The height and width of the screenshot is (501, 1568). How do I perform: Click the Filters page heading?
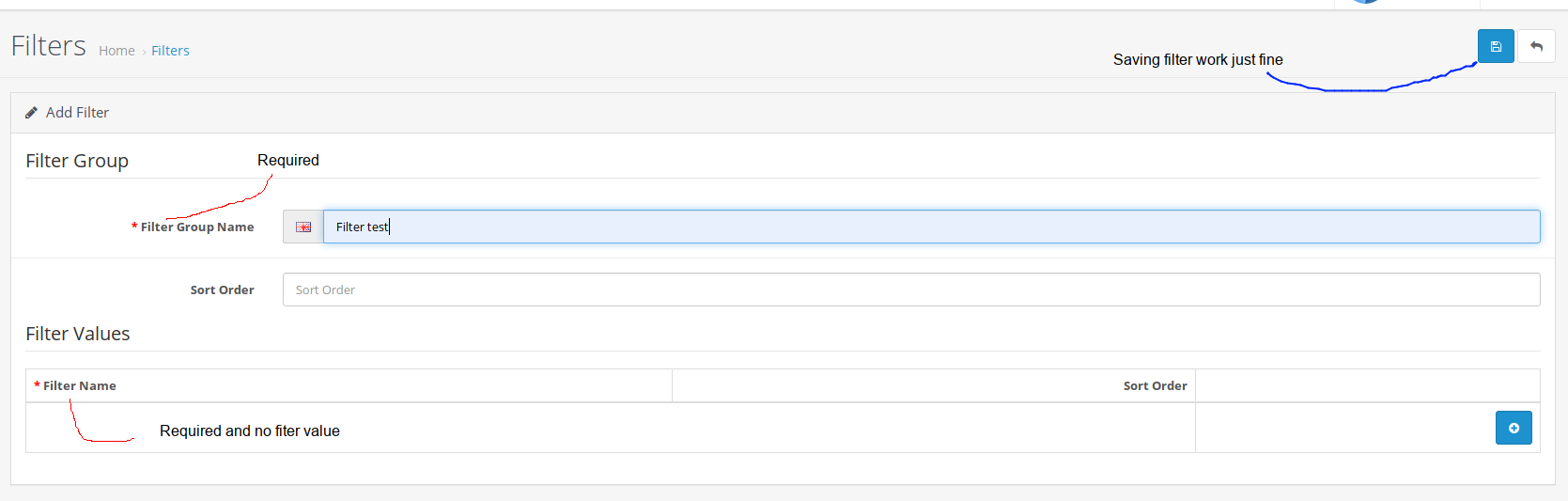tap(49, 46)
